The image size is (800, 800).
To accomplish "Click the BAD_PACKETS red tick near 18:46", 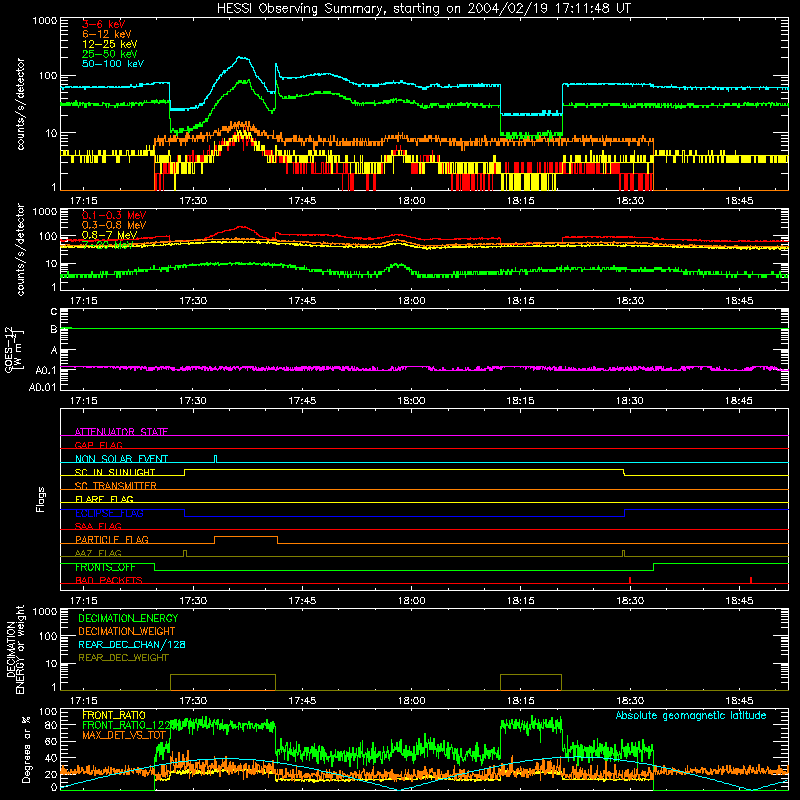I will pyautogui.click(x=751, y=580).
